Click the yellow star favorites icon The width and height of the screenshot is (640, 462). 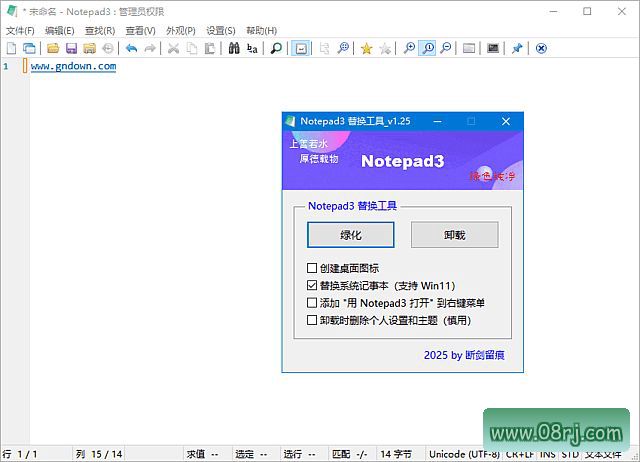[367, 49]
